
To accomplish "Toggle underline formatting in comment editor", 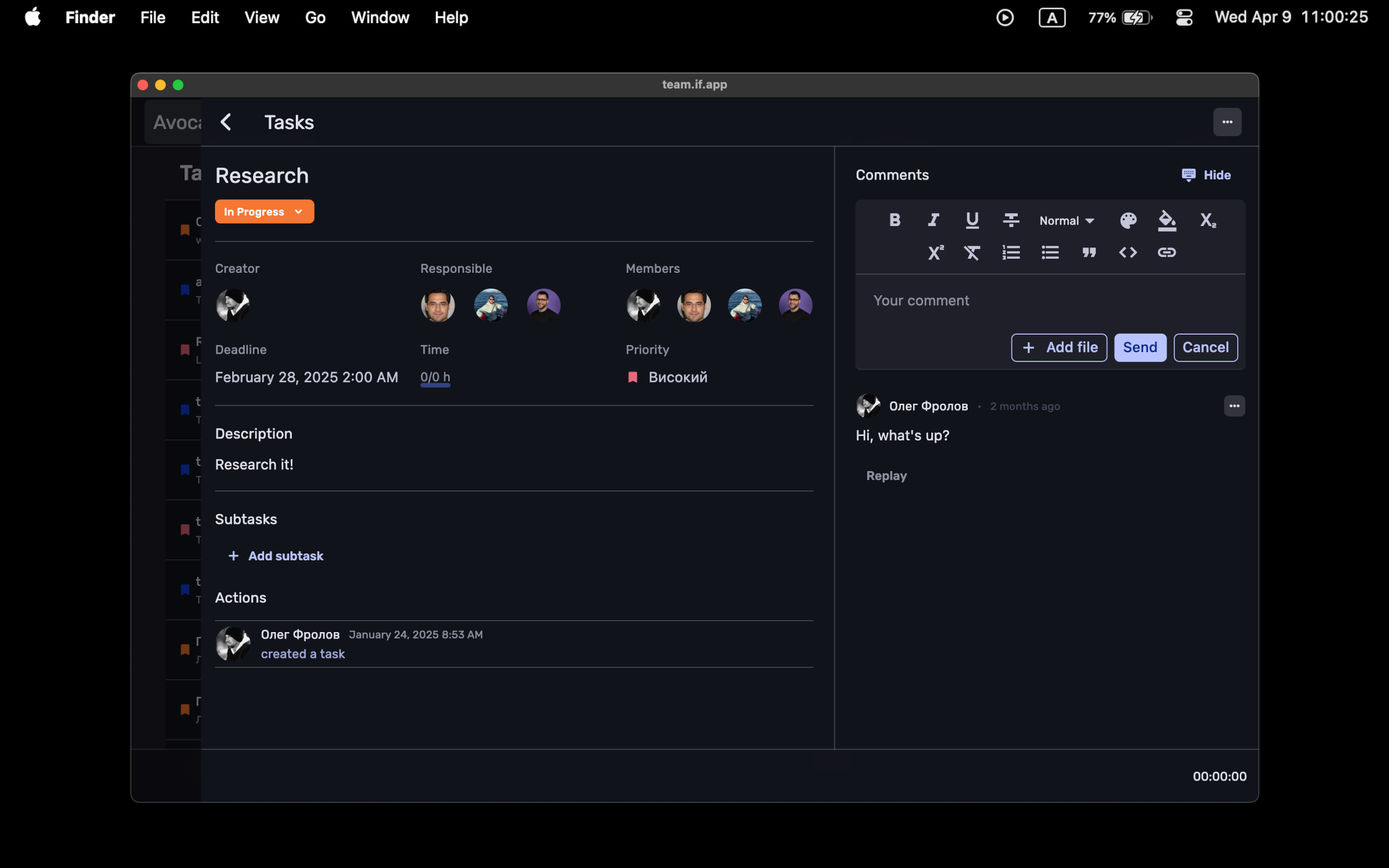I will point(972,220).
